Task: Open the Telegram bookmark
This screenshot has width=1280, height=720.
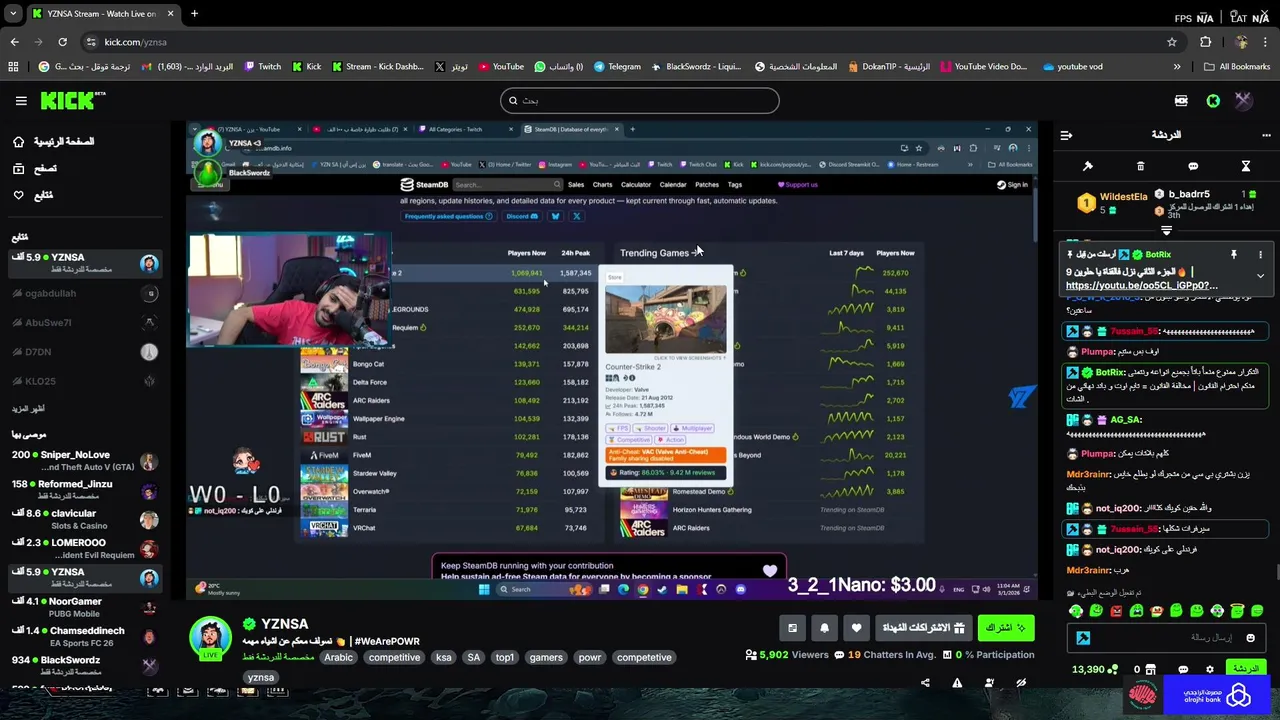Action: 617,67
